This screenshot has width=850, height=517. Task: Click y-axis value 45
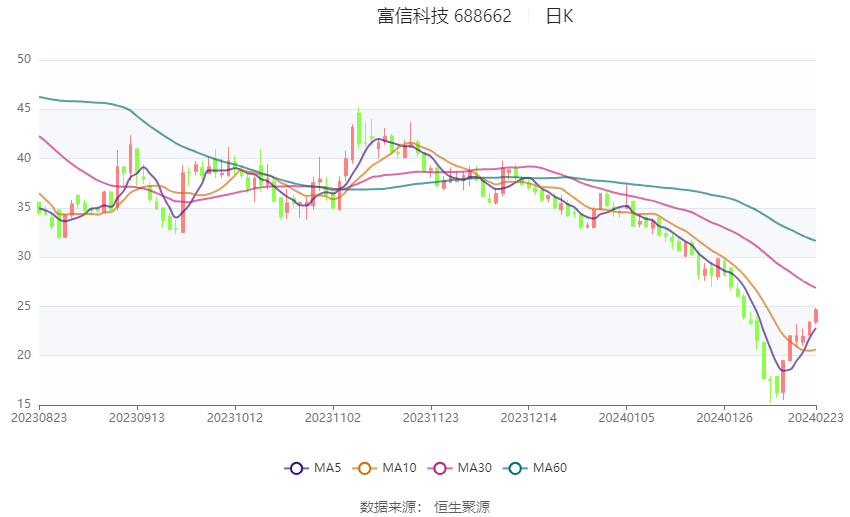tap(24, 108)
